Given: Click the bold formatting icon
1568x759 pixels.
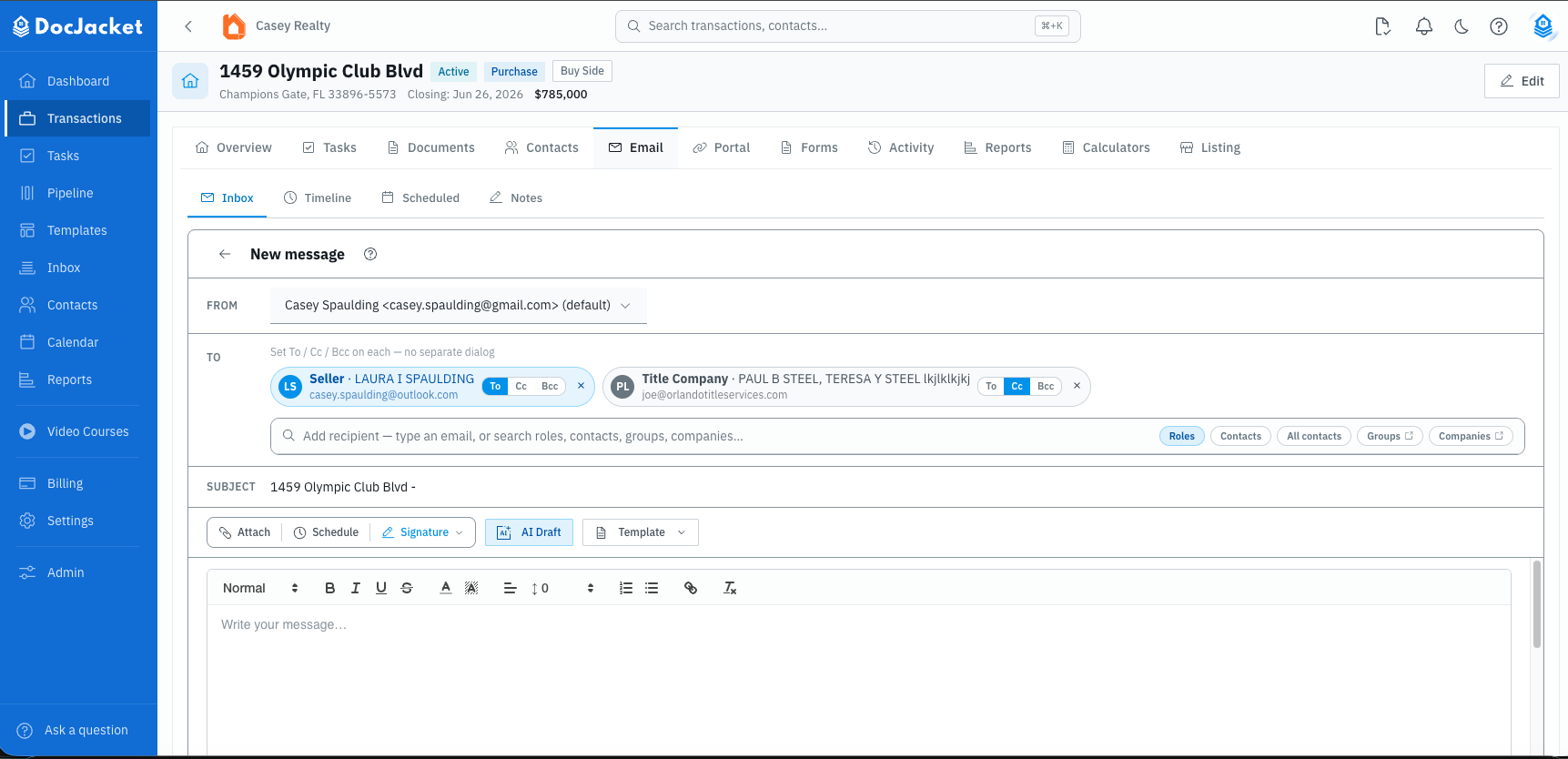Looking at the screenshot, I should (x=330, y=588).
